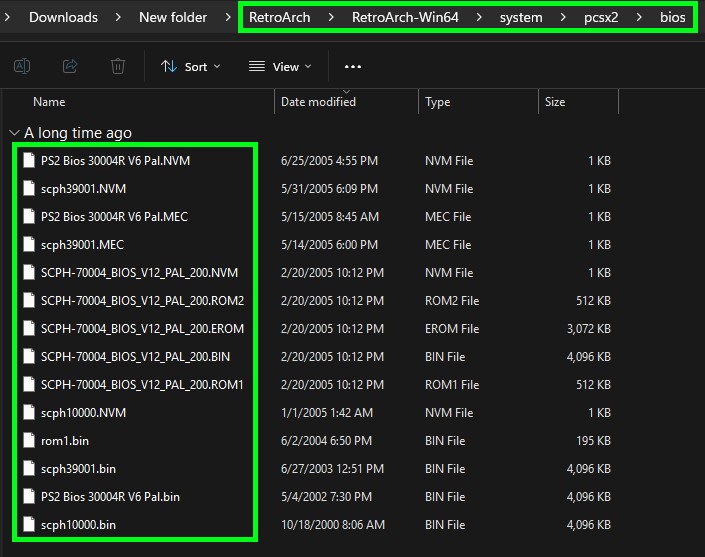The height and width of the screenshot is (557, 705).
Task: Click the date 6/25/2005 4:55 PM
Action: 330,160
